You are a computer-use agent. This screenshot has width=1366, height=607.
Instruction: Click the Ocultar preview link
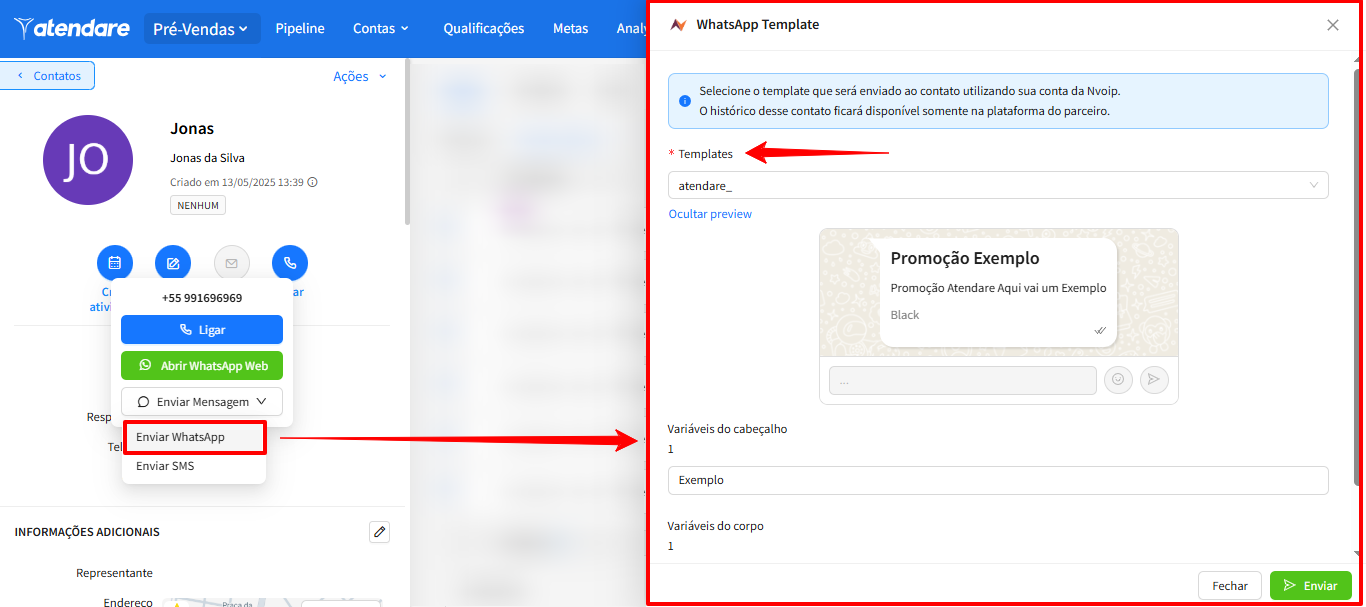[710, 214]
